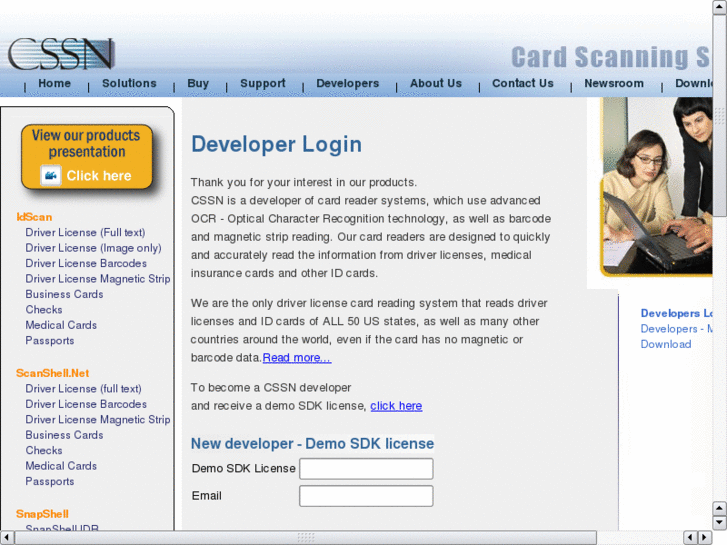727x545 pixels.
Task: Open Contact Us in navigation
Action: 523,83
